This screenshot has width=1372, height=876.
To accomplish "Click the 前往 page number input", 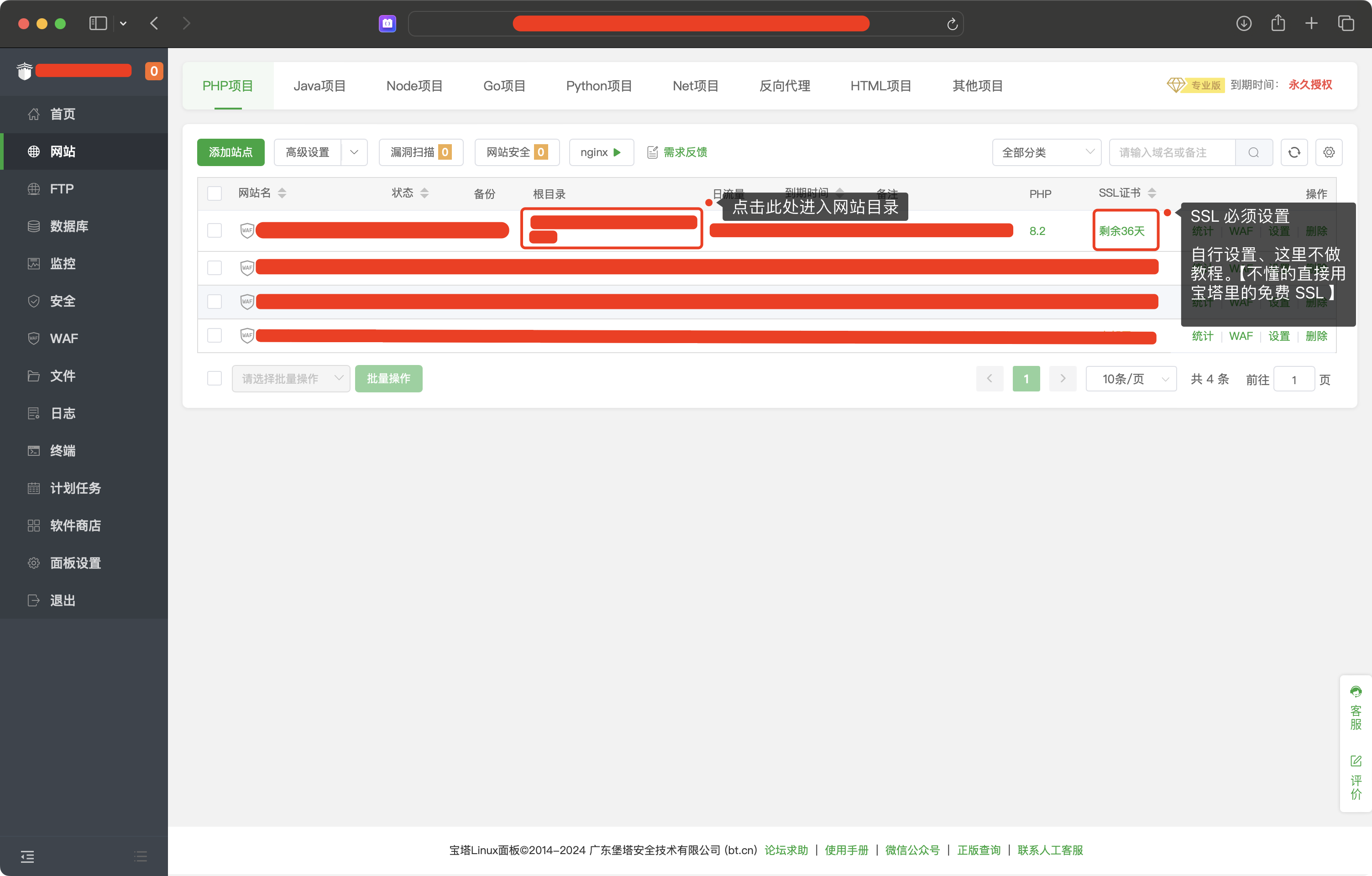I will point(1294,379).
